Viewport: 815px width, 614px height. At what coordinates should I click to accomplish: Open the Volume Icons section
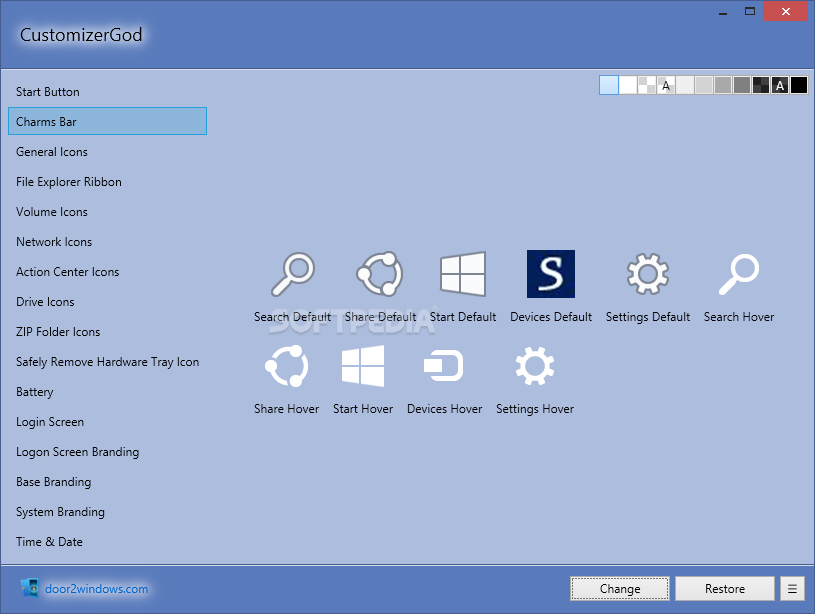108,212
